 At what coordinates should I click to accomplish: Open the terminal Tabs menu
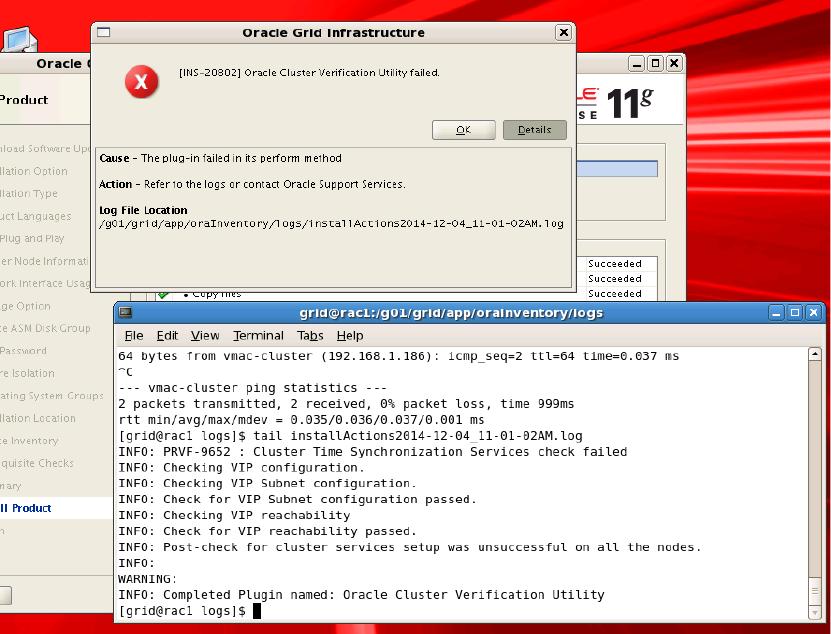coord(310,336)
